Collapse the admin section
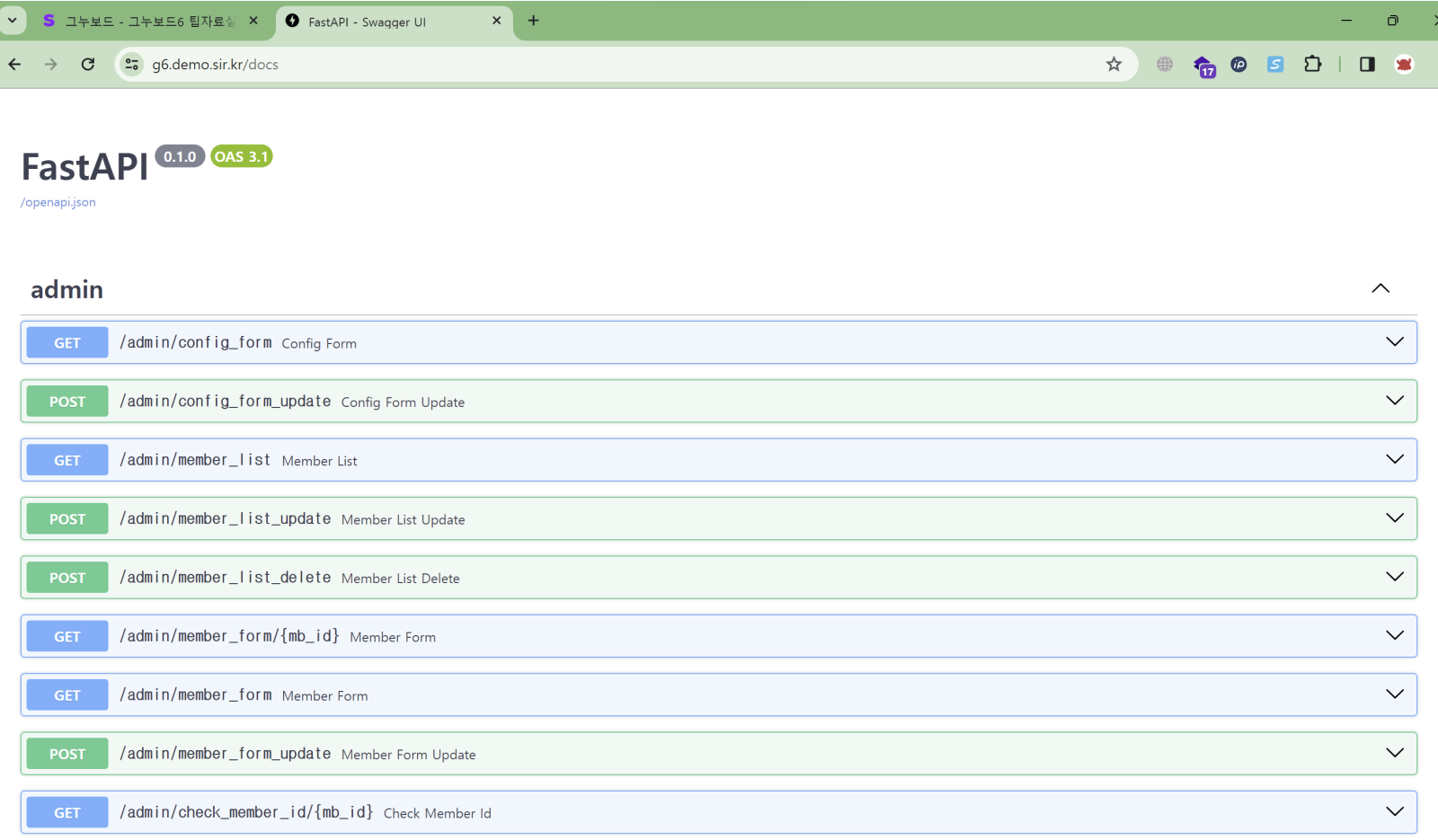 (1380, 288)
